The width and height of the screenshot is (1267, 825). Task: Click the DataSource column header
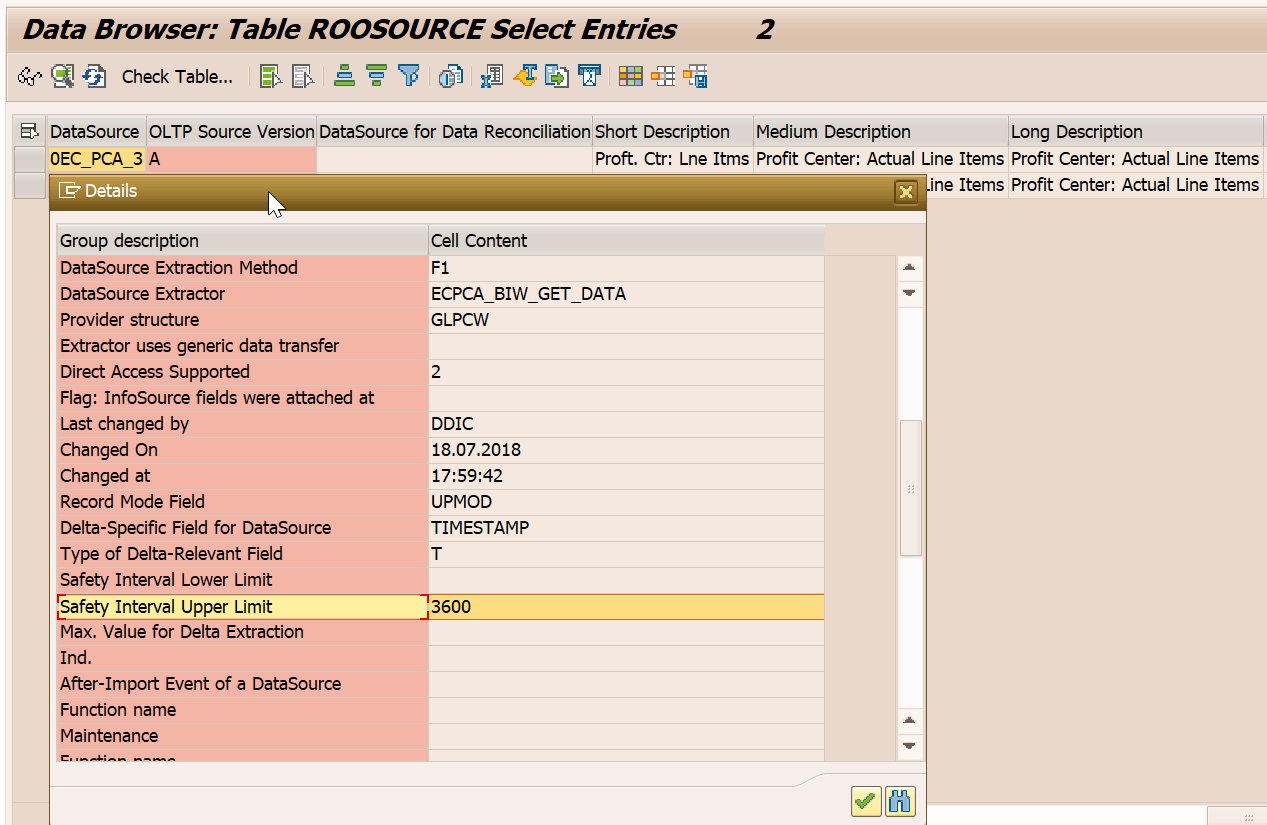[x=95, y=132]
